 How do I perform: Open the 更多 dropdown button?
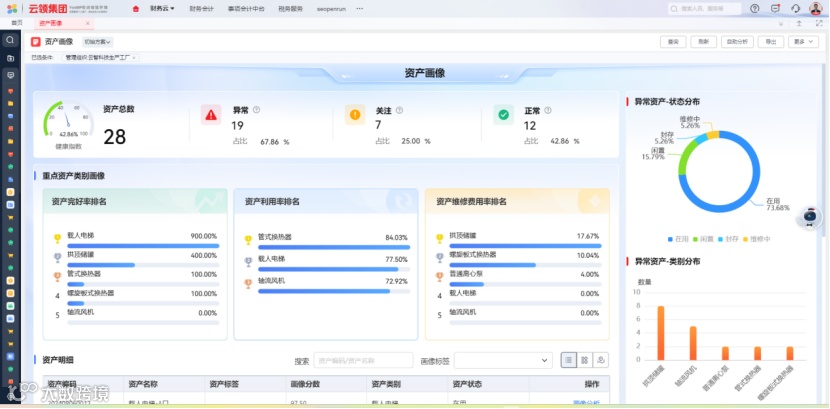(x=803, y=42)
